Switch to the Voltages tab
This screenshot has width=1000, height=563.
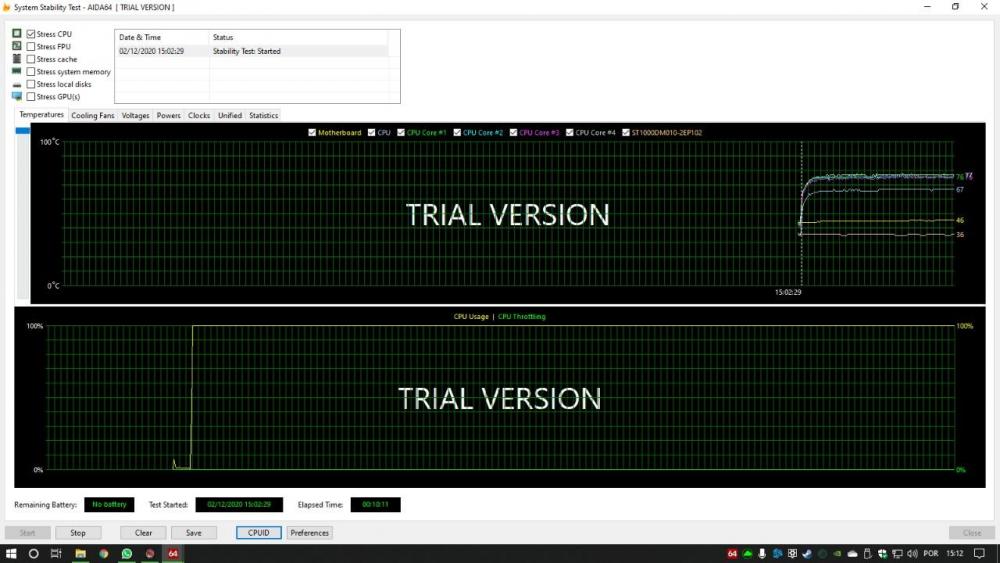click(x=135, y=115)
